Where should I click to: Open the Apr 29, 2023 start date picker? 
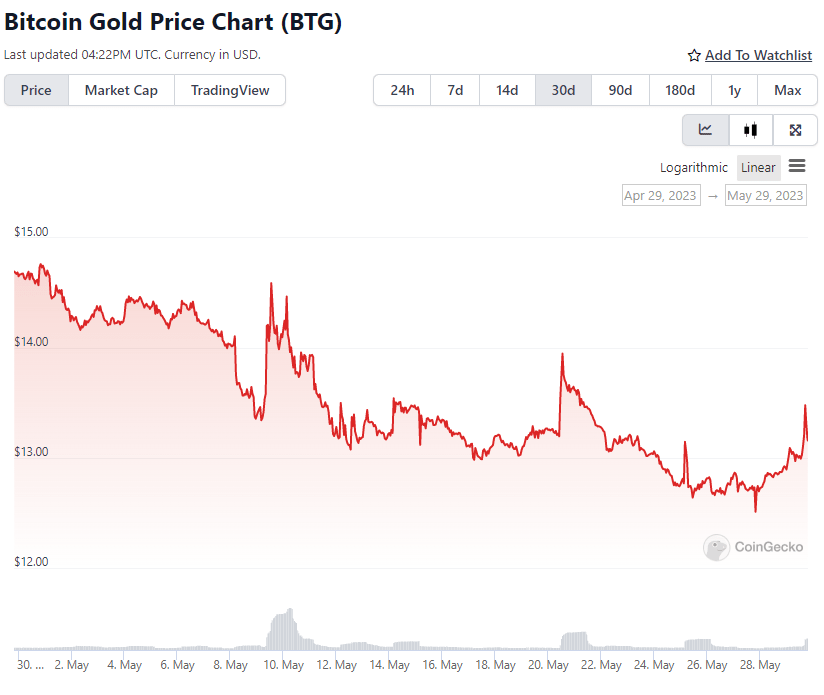[x=661, y=195]
